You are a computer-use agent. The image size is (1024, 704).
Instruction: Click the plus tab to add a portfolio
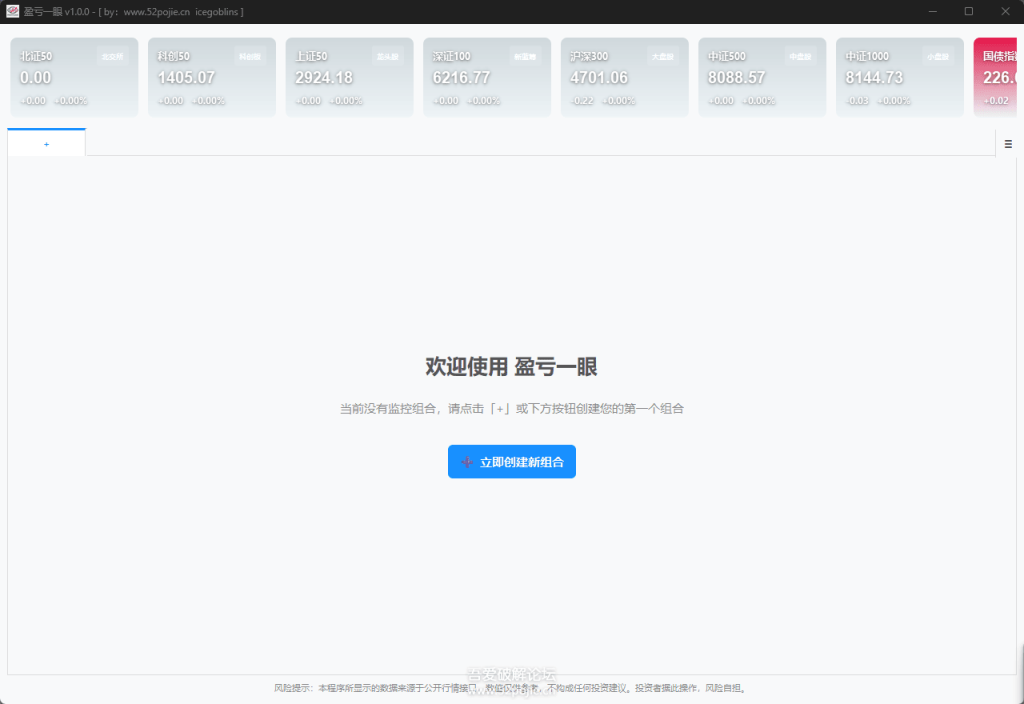click(x=46, y=143)
